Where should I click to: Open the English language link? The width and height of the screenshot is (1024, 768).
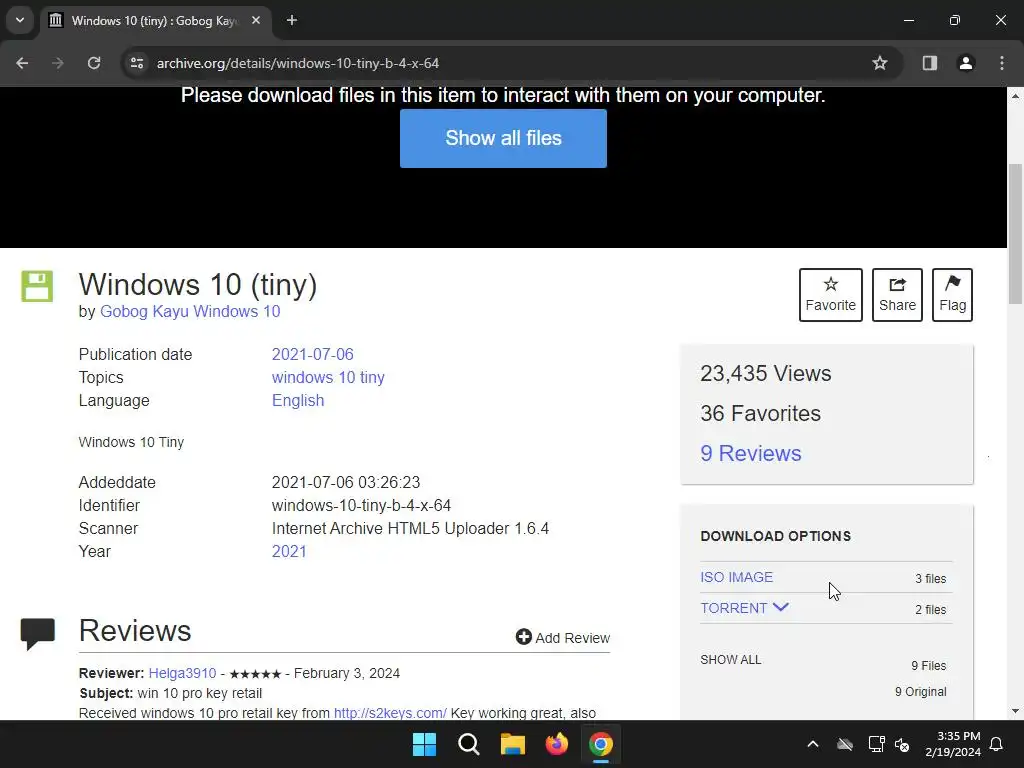[298, 400]
